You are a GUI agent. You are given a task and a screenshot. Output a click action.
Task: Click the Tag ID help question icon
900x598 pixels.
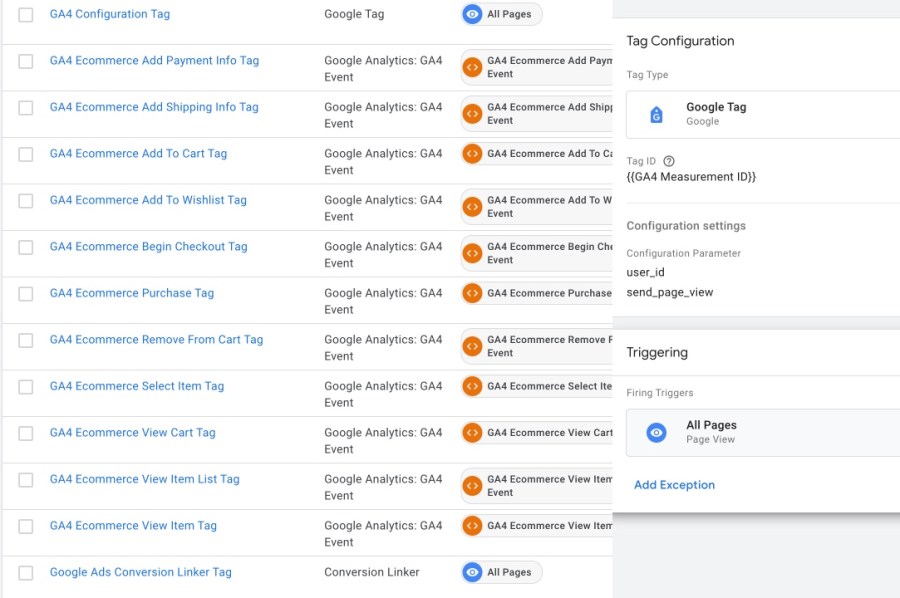pyautogui.click(x=669, y=161)
